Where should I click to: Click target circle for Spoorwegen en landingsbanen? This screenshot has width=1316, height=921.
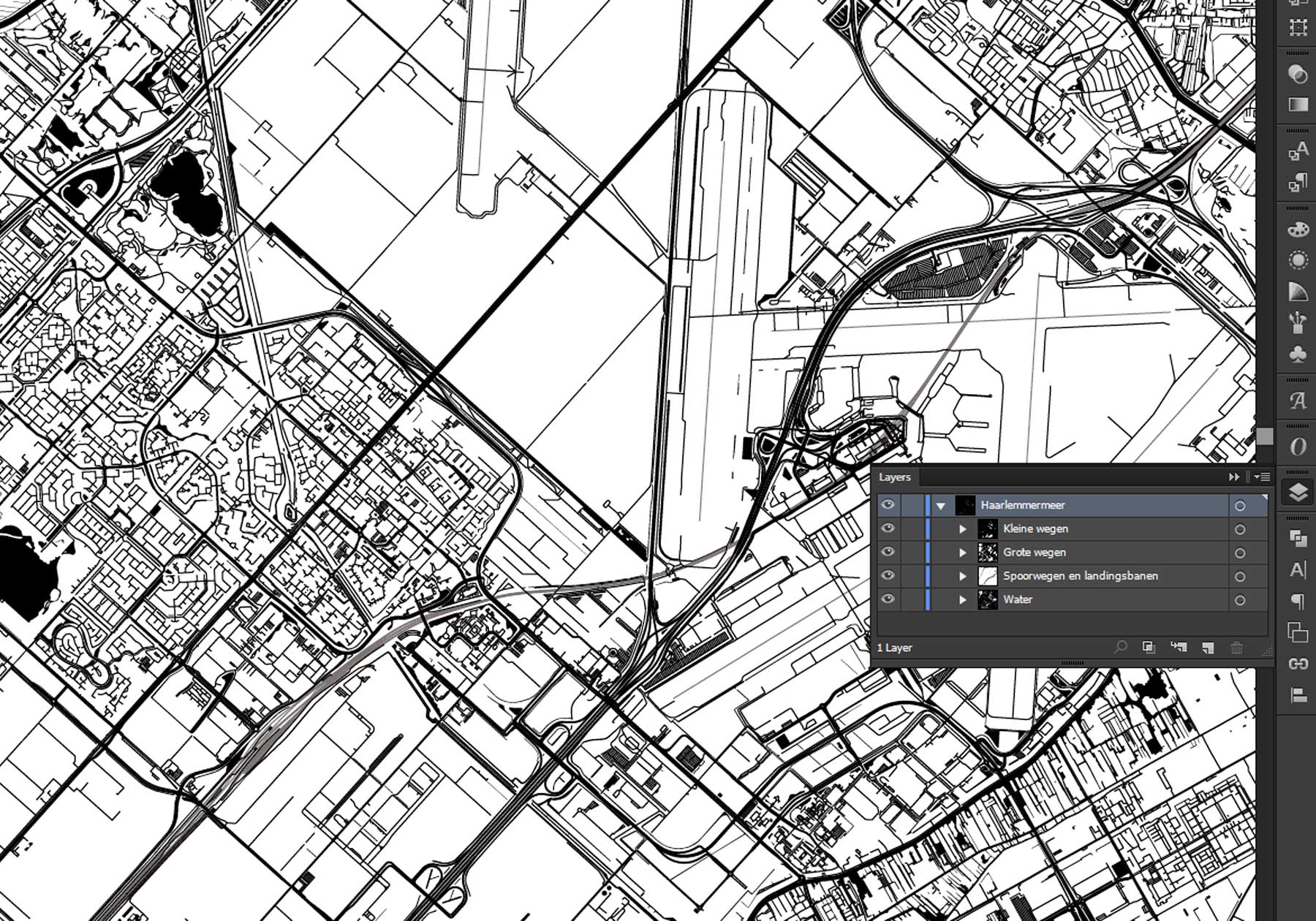[x=1240, y=577]
